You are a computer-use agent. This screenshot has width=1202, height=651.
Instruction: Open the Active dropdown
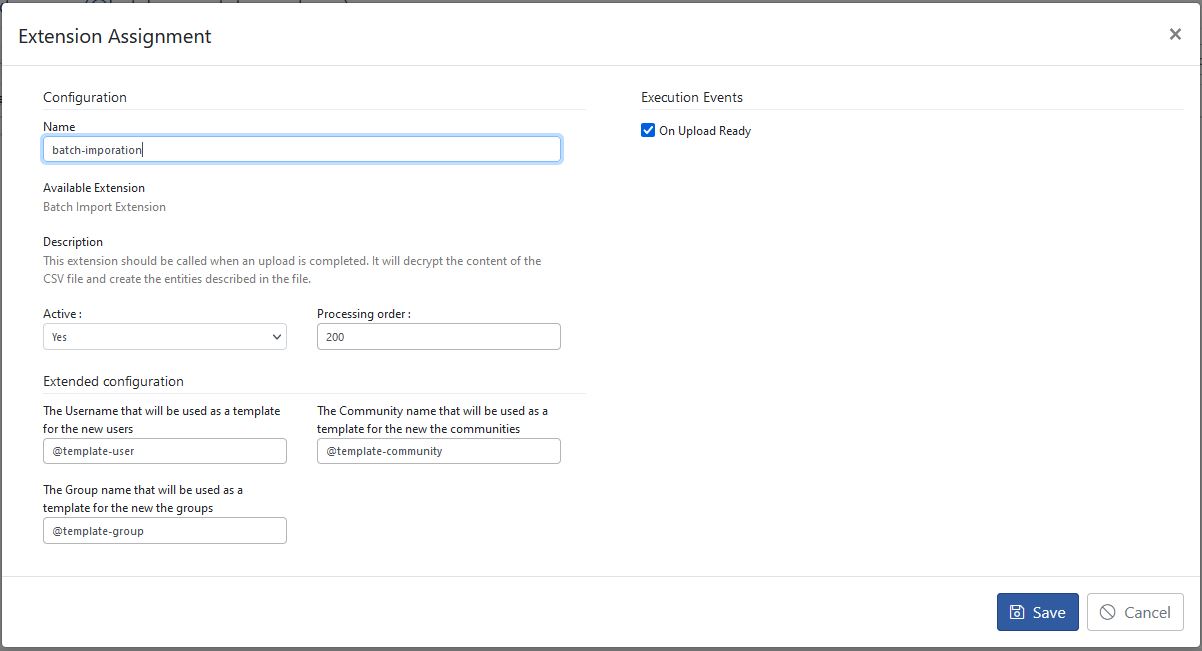click(x=165, y=337)
